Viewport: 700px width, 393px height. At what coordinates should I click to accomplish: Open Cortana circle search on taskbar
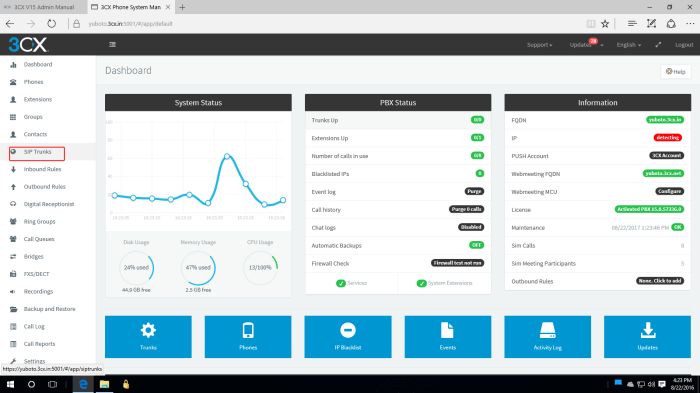pos(31,384)
